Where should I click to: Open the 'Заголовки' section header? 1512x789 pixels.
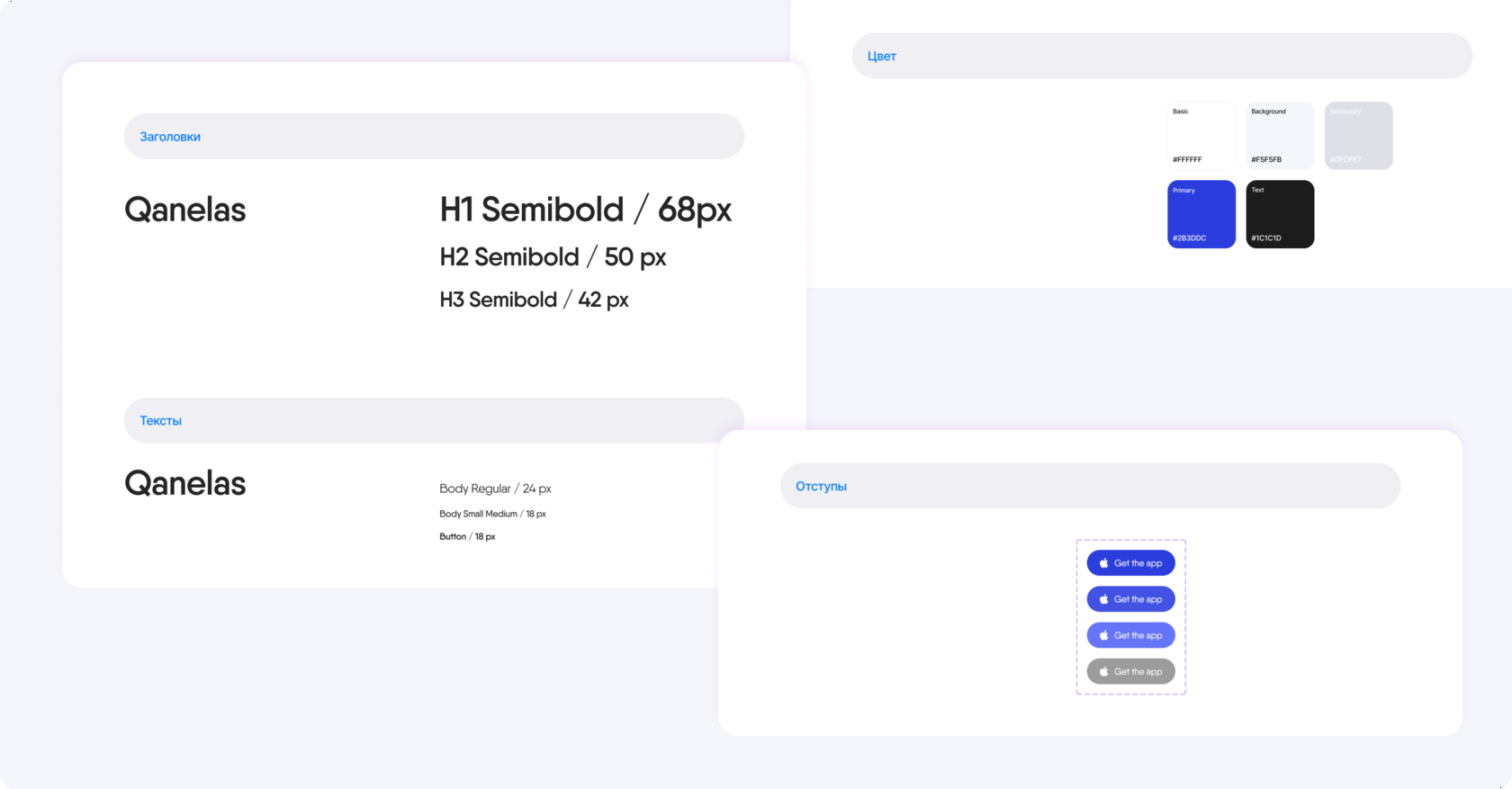[434, 137]
